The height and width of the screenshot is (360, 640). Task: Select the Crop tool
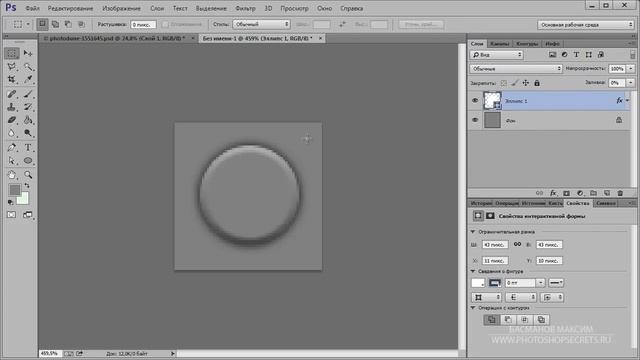(12, 79)
